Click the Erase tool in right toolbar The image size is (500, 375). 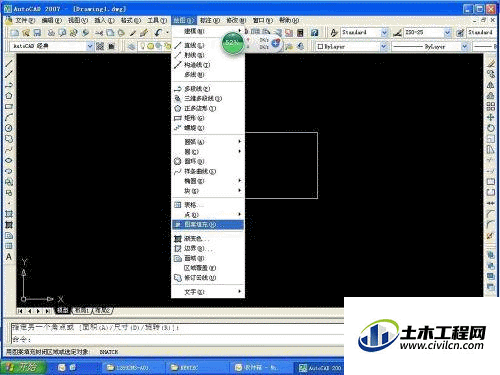pyautogui.click(x=491, y=63)
